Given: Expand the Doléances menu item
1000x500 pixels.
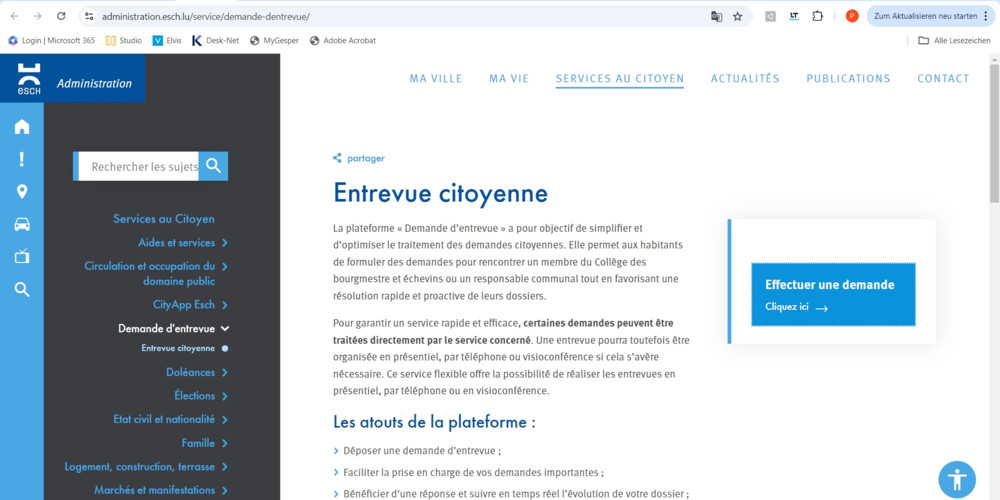Looking at the screenshot, I should [225, 373].
